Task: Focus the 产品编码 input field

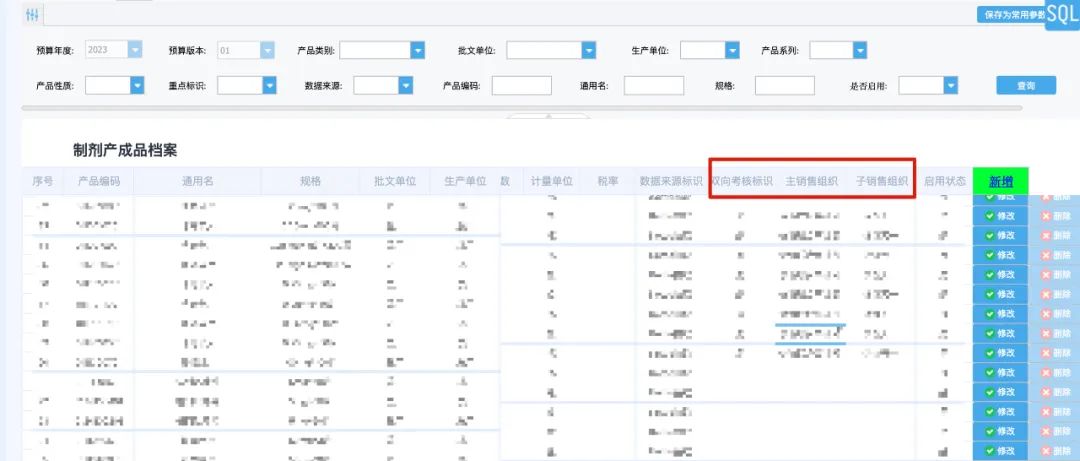Action: point(521,85)
